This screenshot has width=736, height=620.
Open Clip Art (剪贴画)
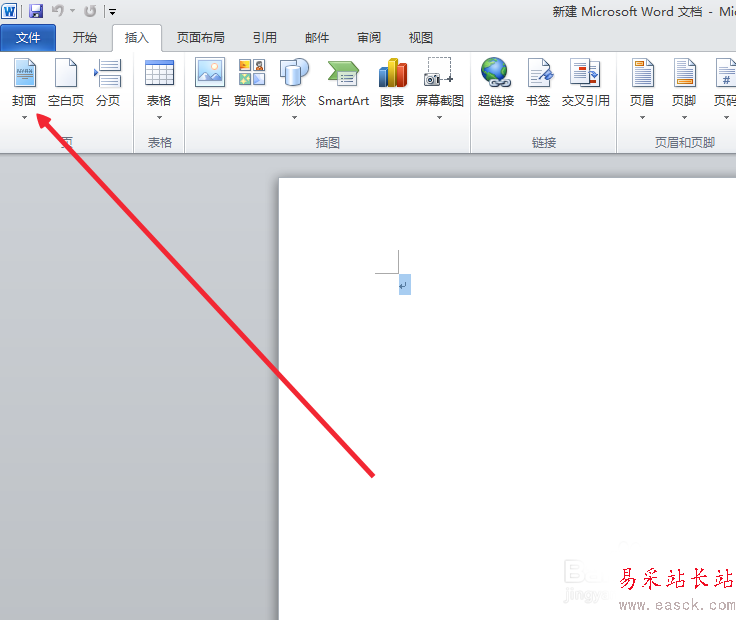[x=252, y=84]
